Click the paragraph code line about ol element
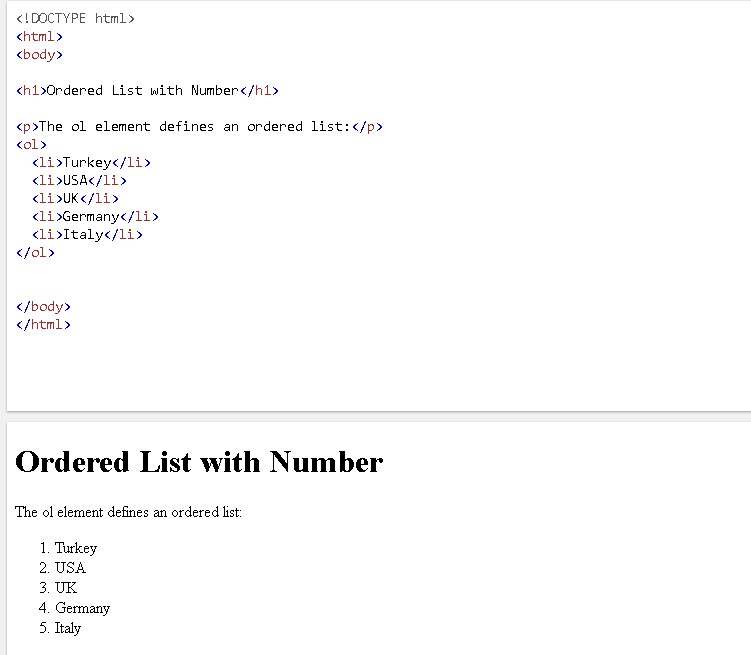Viewport: 751px width, 655px height. click(x=199, y=127)
